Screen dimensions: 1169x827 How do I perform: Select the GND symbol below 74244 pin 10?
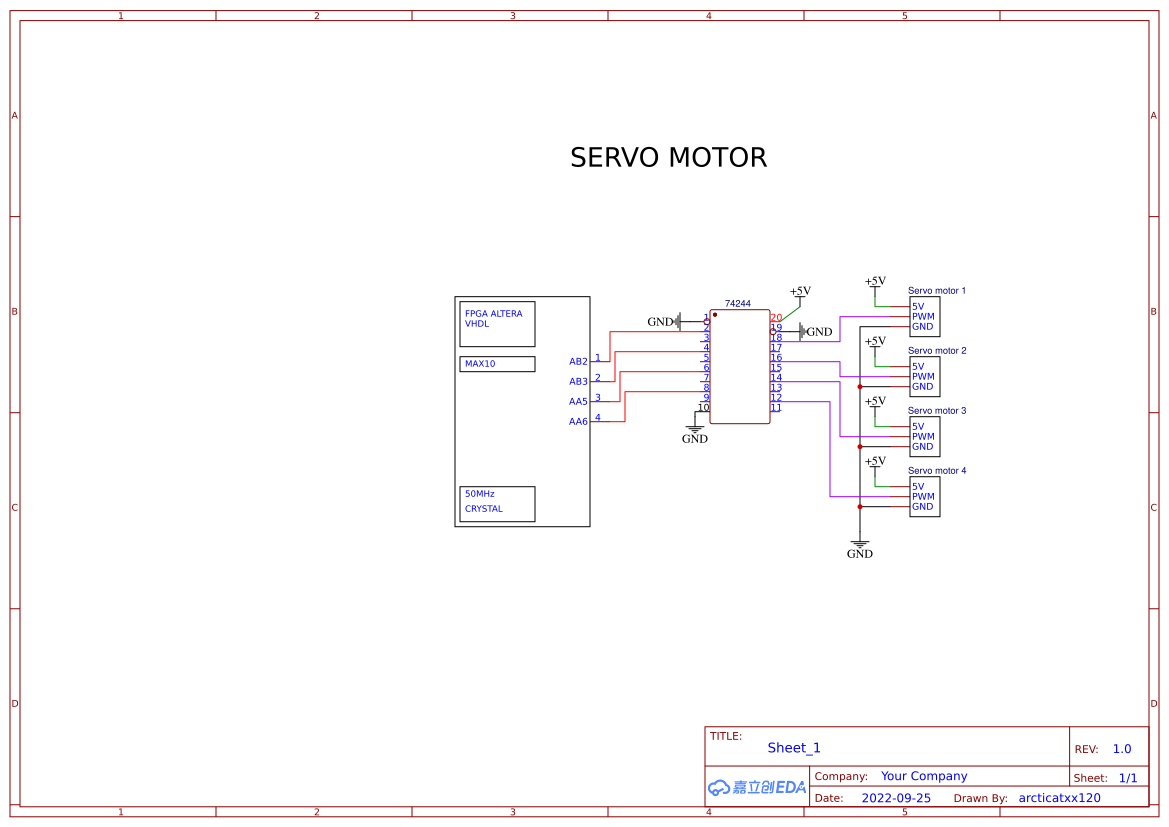coord(695,431)
